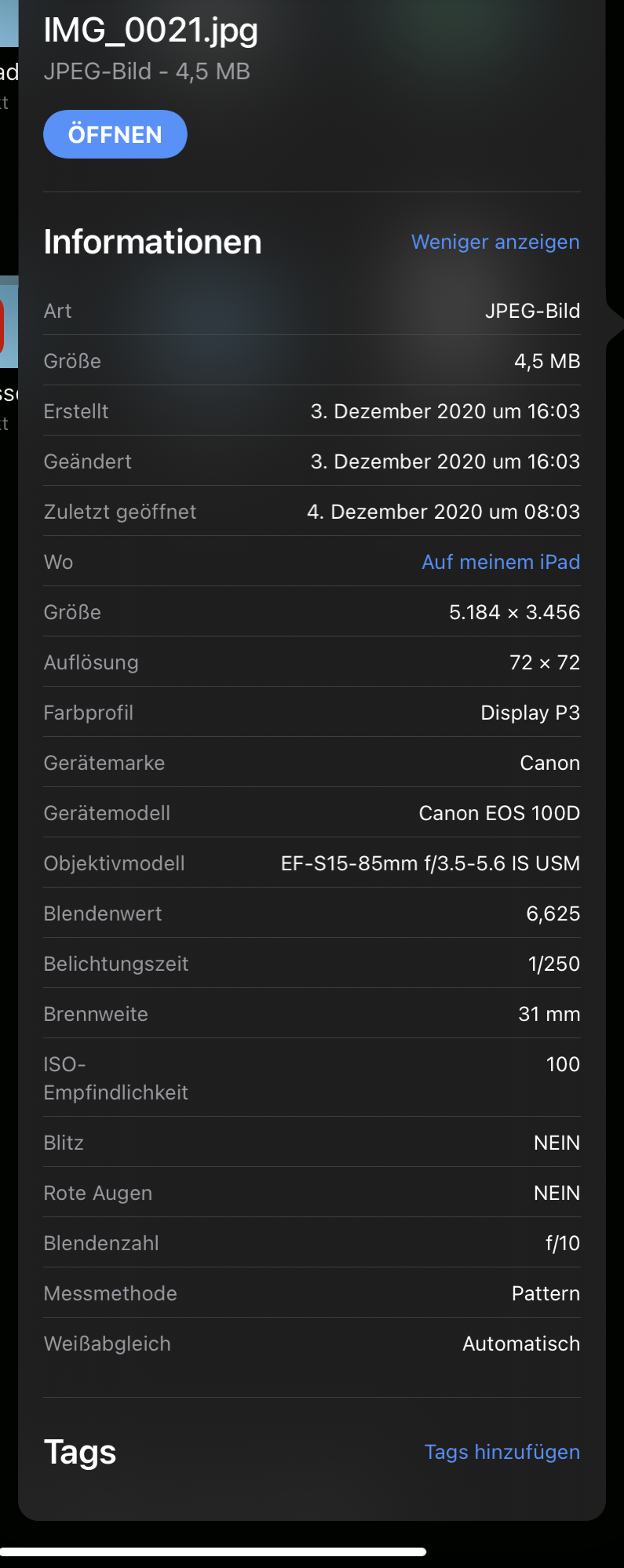
Task: Click the Display P3 color profile value
Action: [x=530, y=713]
